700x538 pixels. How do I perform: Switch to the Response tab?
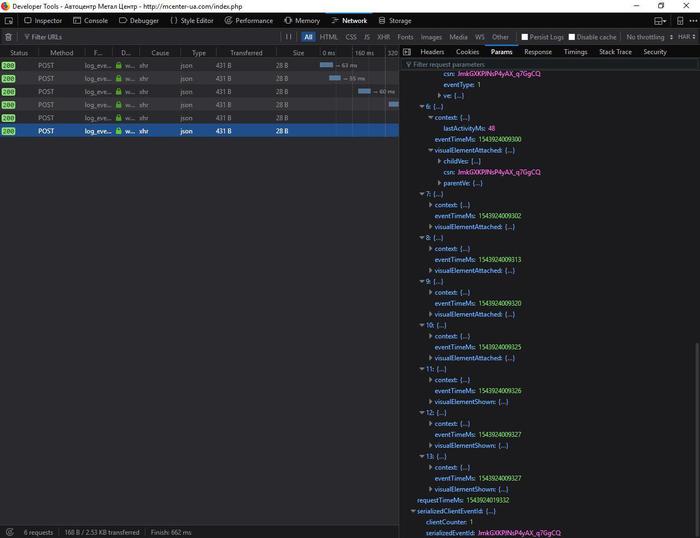537,52
